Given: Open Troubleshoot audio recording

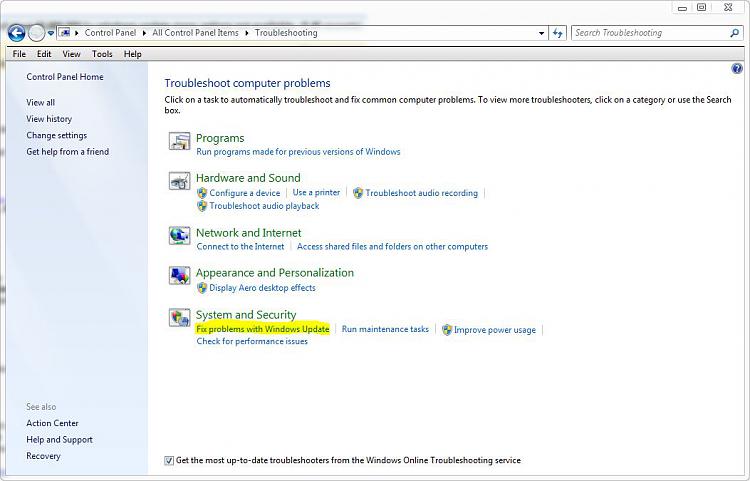Looking at the screenshot, I should 421,193.
